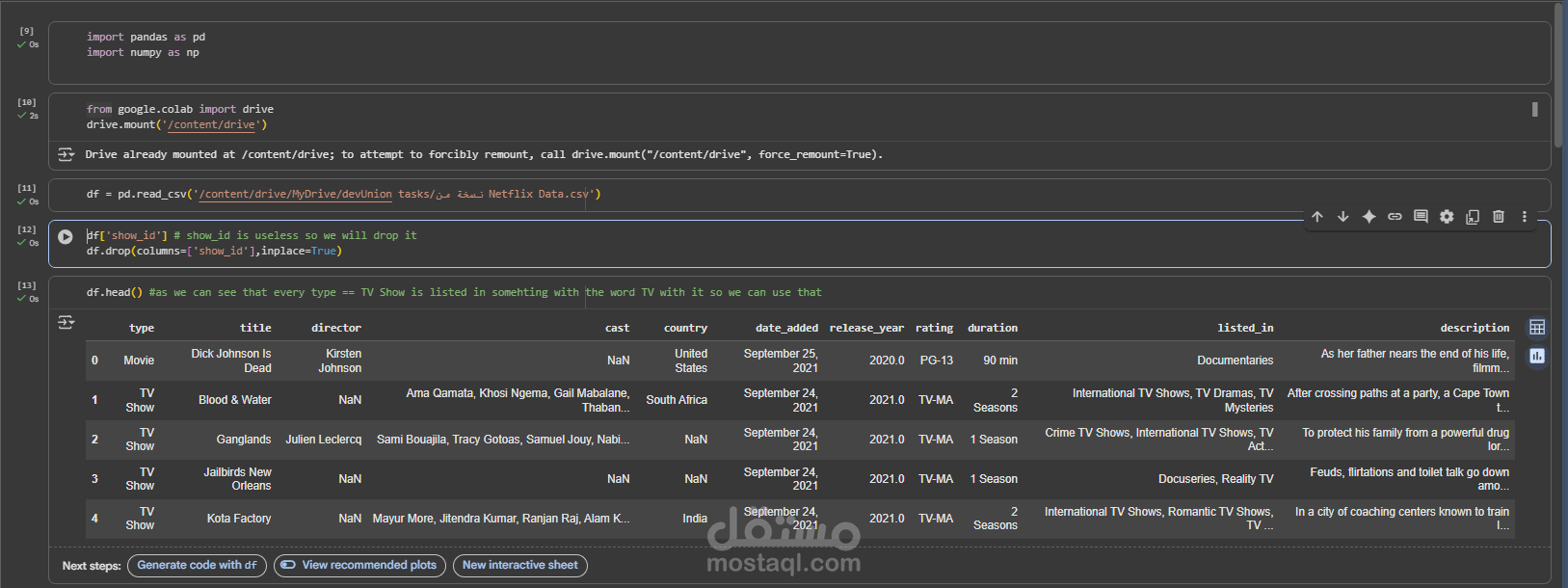Click the 'cast' column header

click(x=618, y=328)
